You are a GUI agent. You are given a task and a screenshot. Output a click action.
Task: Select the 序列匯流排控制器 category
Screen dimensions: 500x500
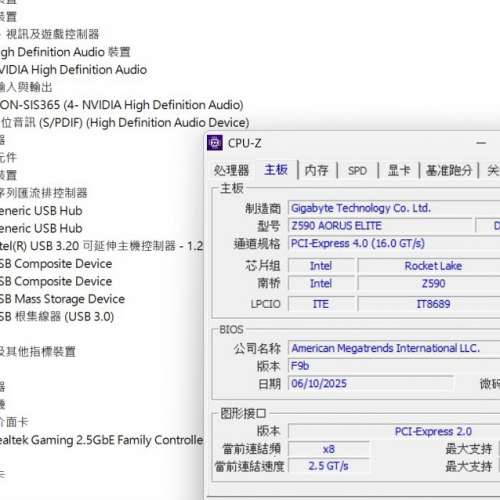click(x=43, y=193)
